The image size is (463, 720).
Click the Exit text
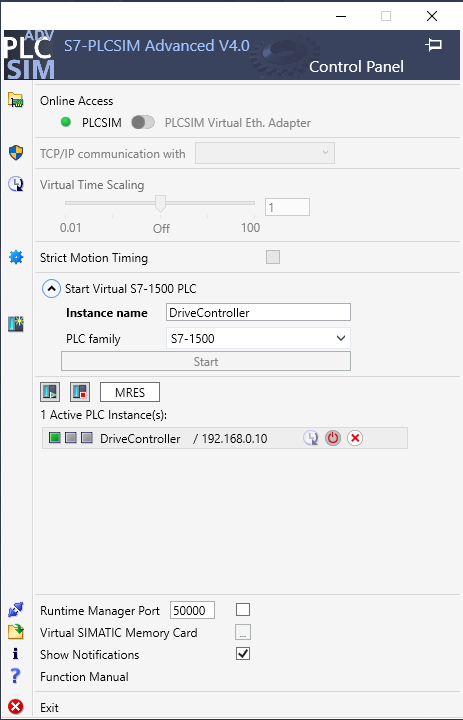pos(49,708)
